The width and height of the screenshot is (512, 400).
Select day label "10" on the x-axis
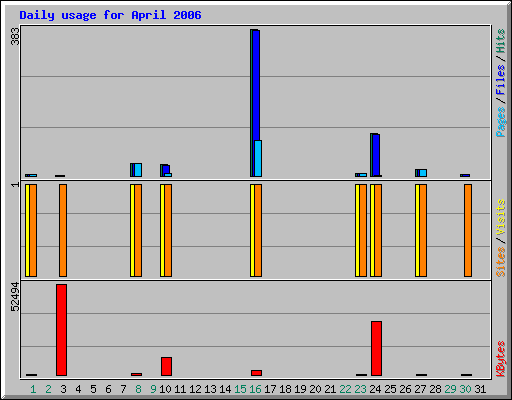[165, 389]
